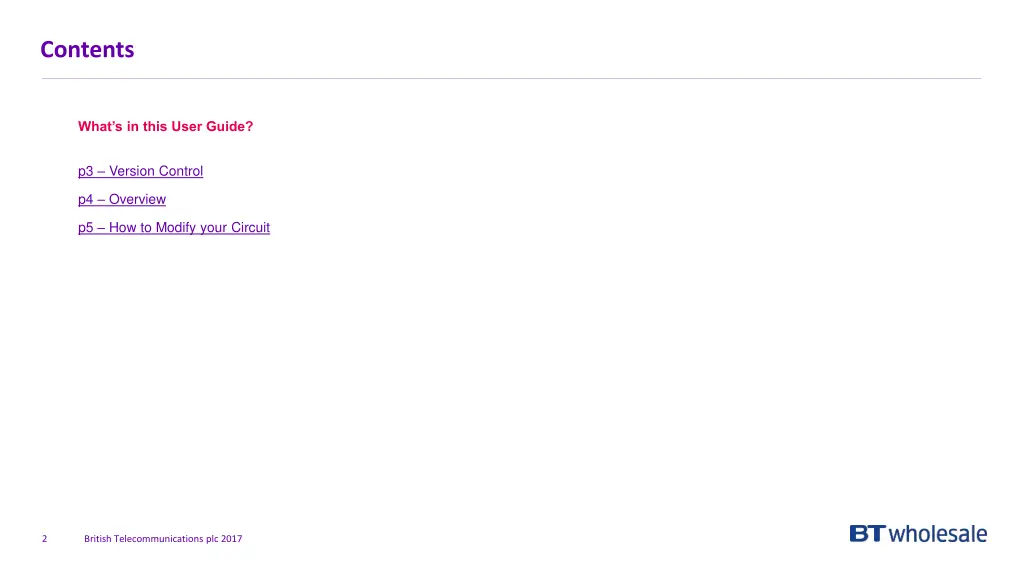Click the word Overview in the contents list
Screen dimensions: 1024x572
[x=137, y=199]
